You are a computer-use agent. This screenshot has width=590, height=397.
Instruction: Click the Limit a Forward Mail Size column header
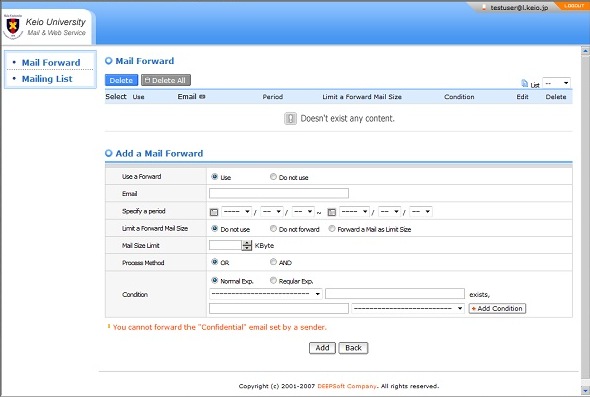click(x=362, y=97)
